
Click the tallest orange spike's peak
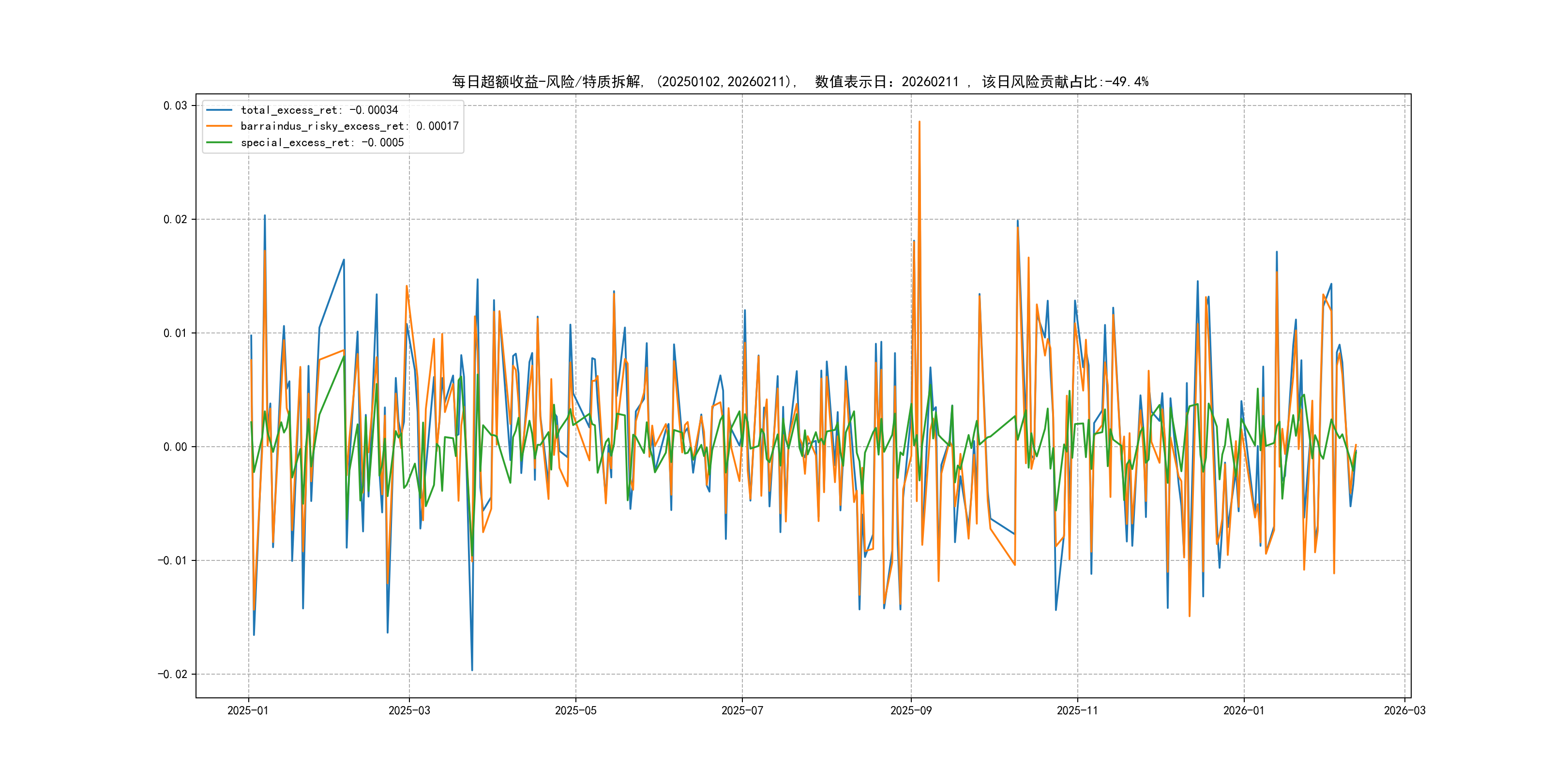click(x=919, y=122)
